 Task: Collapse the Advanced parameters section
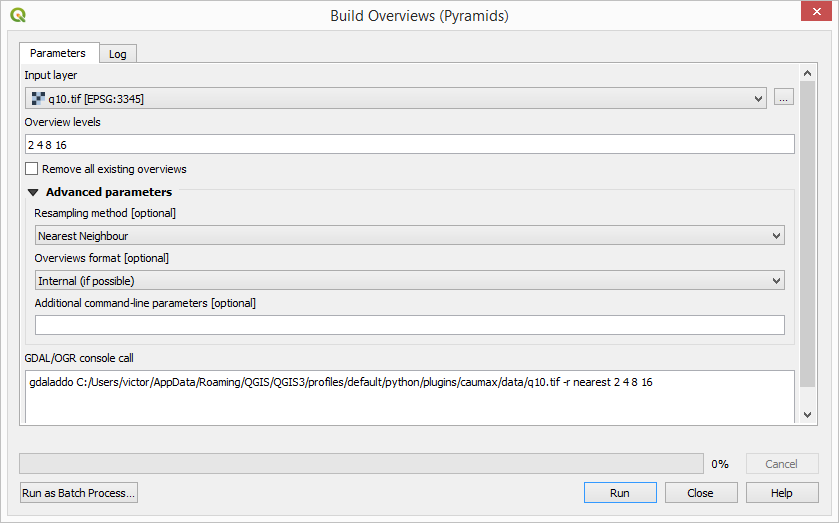tap(33, 192)
